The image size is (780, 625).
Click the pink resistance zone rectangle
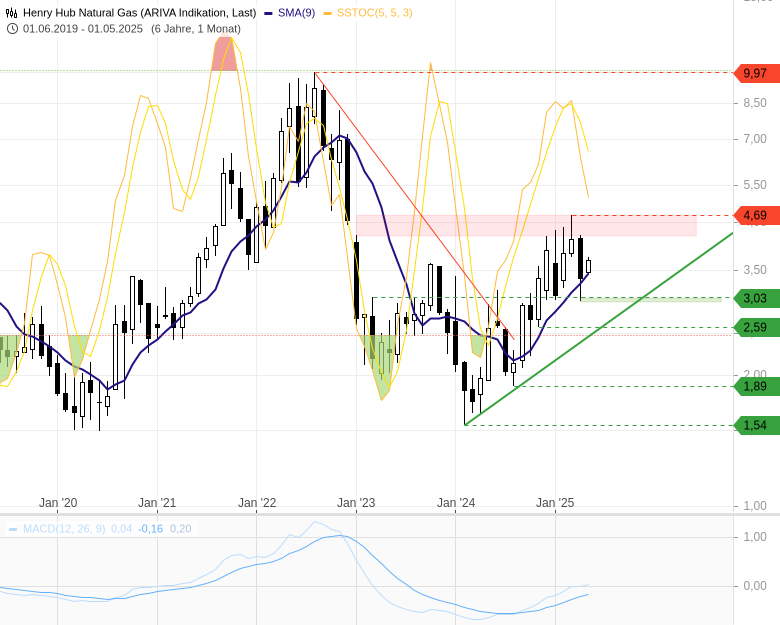point(526,225)
